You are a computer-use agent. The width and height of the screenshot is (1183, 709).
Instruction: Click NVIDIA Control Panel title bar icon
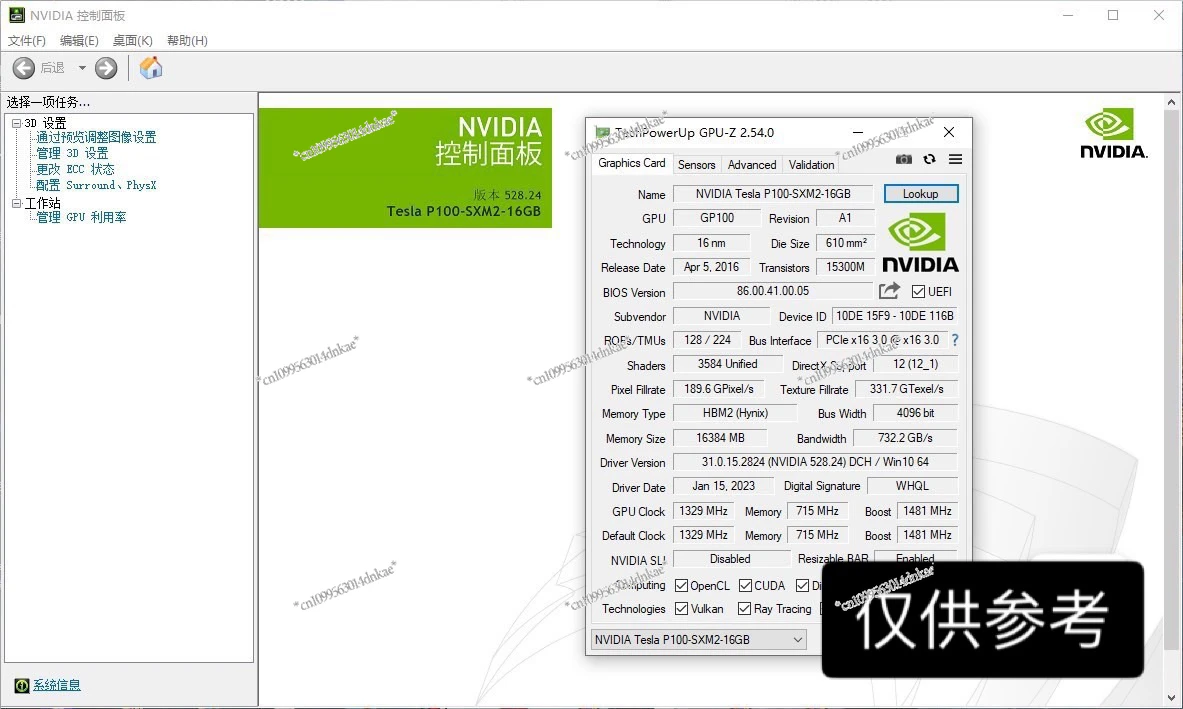coord(17,15)
